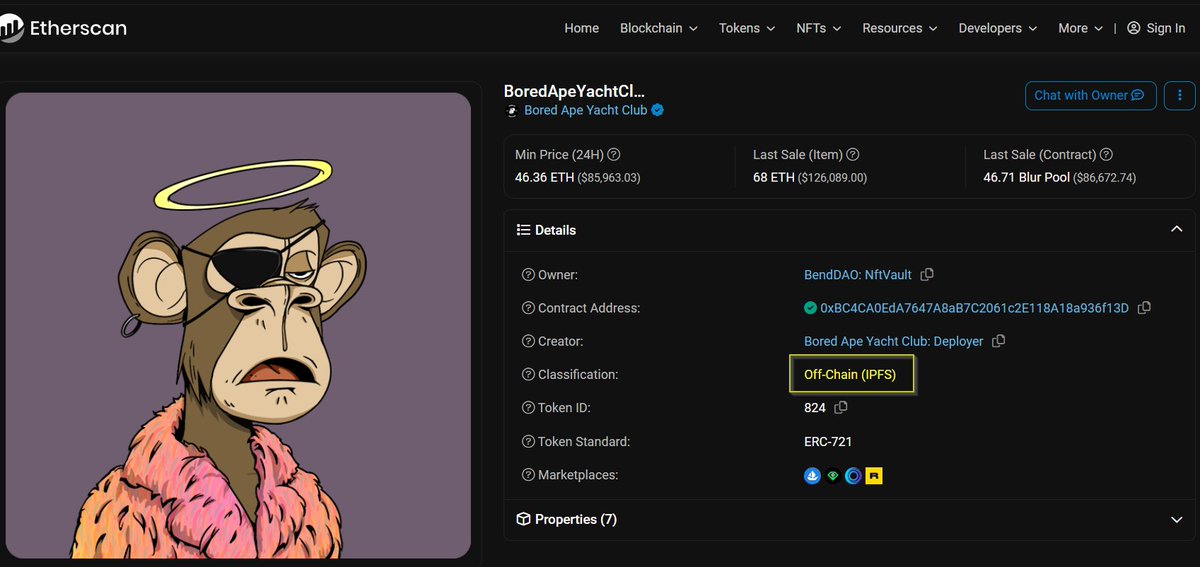
Task: Click the Sign In link
Action: click(1156, 28)
